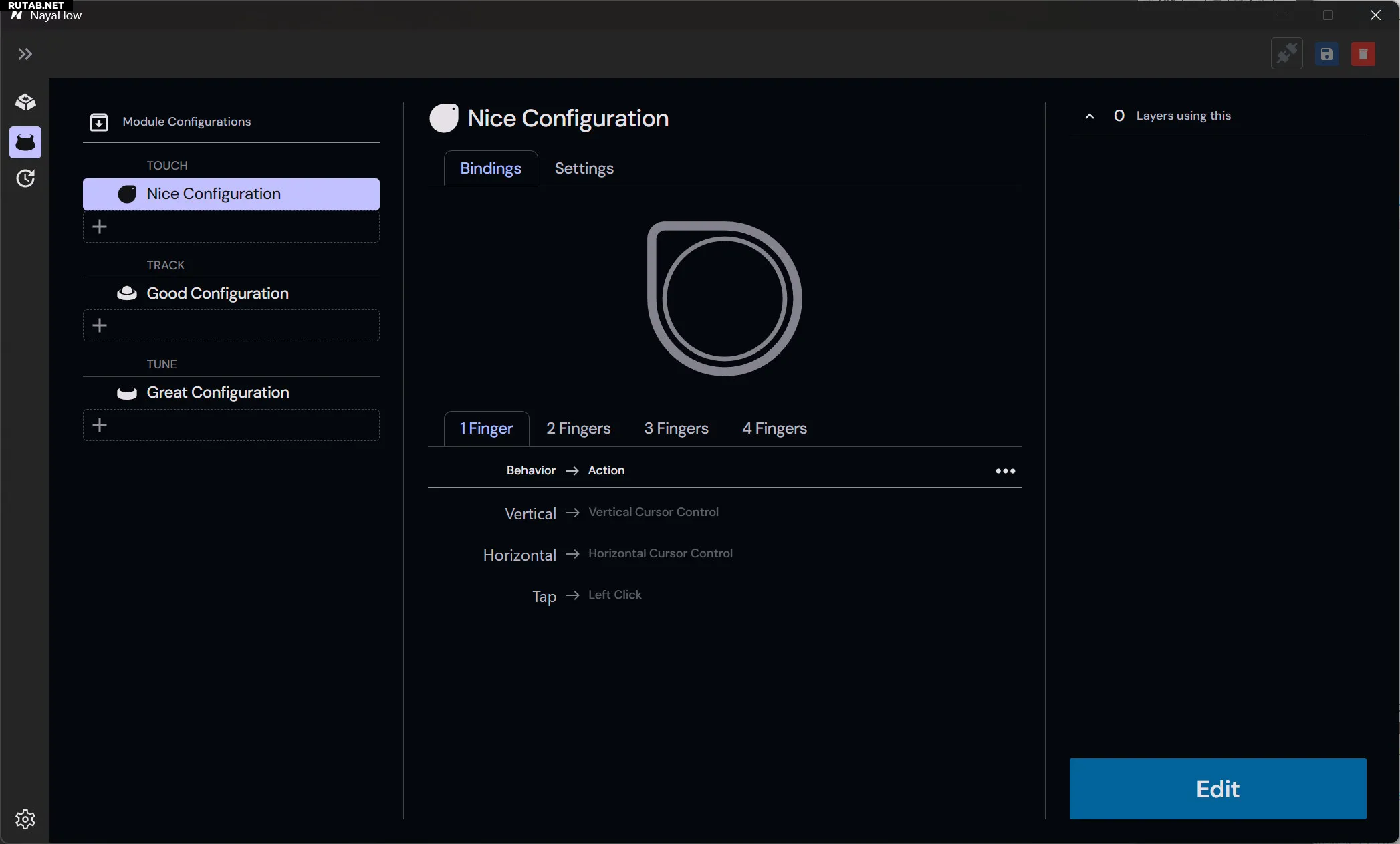
Task: Open the history clock icon in sidebar
Action: [25, 178]
